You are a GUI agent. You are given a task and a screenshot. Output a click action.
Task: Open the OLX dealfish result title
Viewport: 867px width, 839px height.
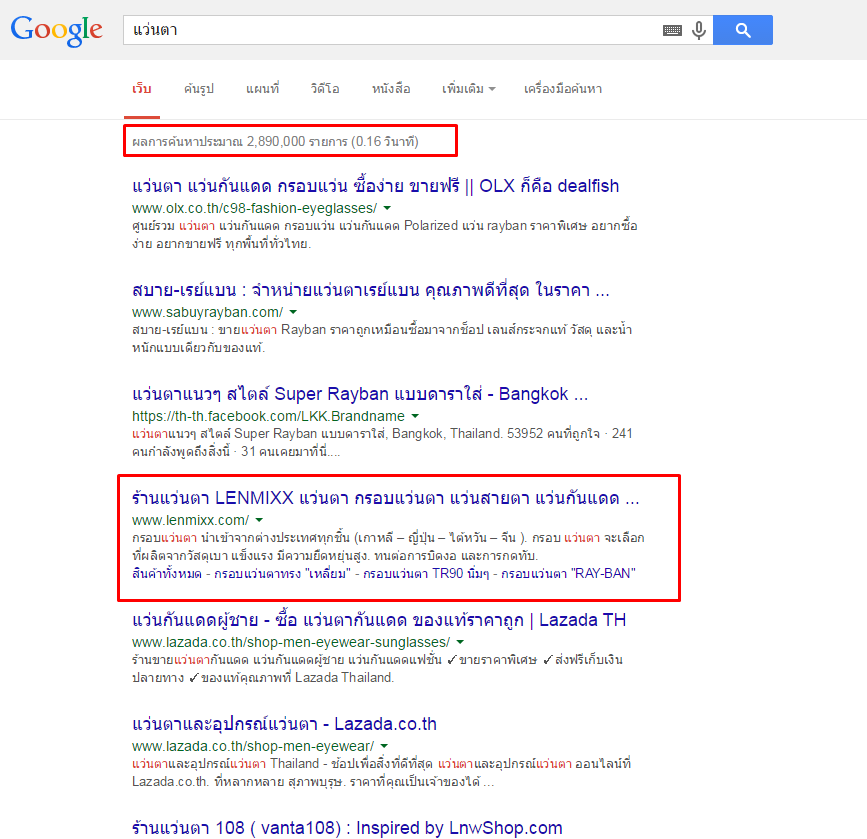(375, 186)
